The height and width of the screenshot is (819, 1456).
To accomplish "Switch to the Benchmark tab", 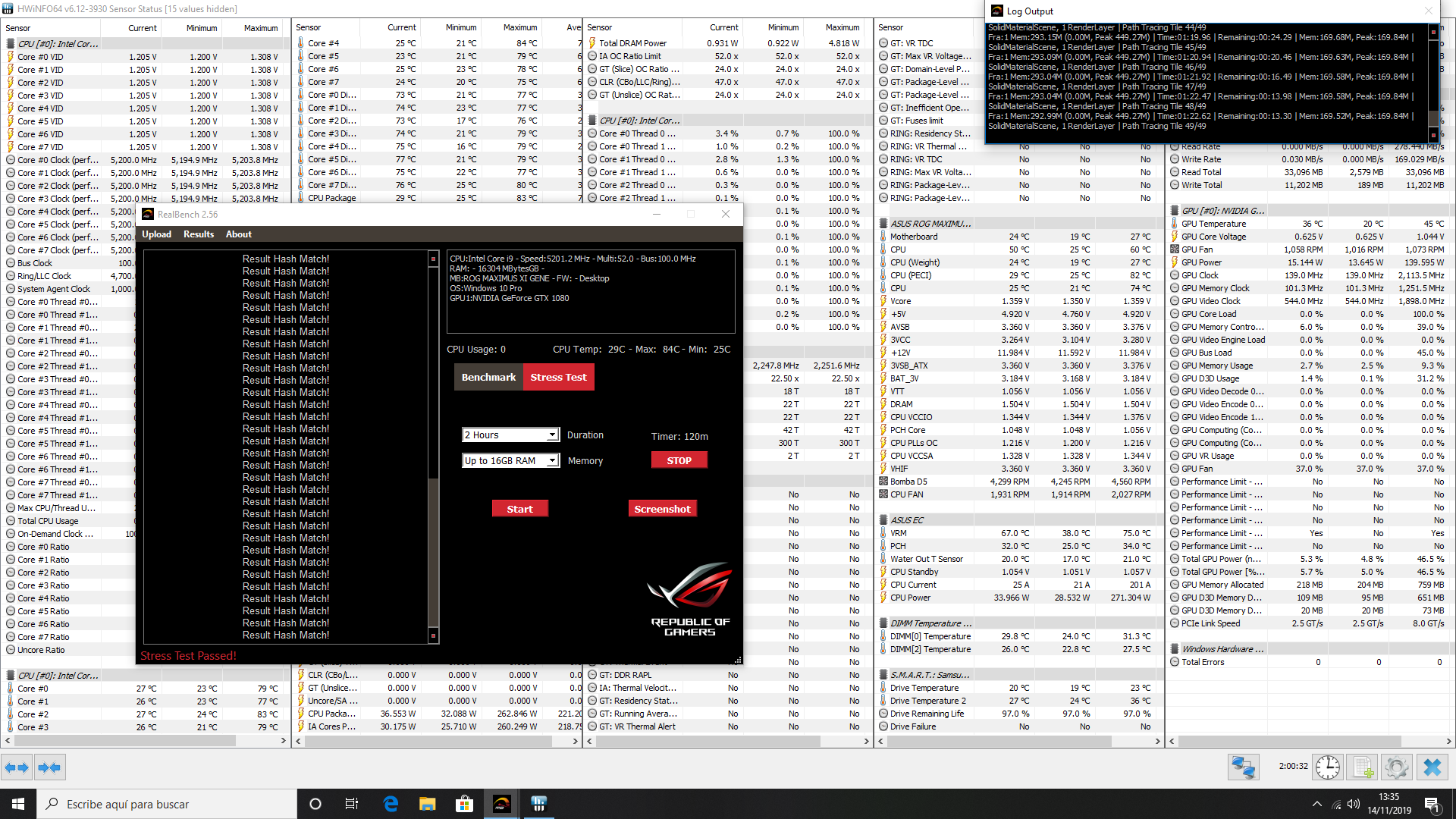I will coord(488,377).
